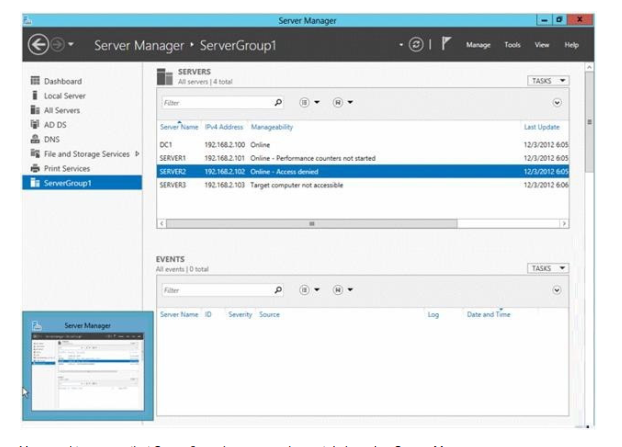Select Dashboard in the sidebar

(63, 81)
